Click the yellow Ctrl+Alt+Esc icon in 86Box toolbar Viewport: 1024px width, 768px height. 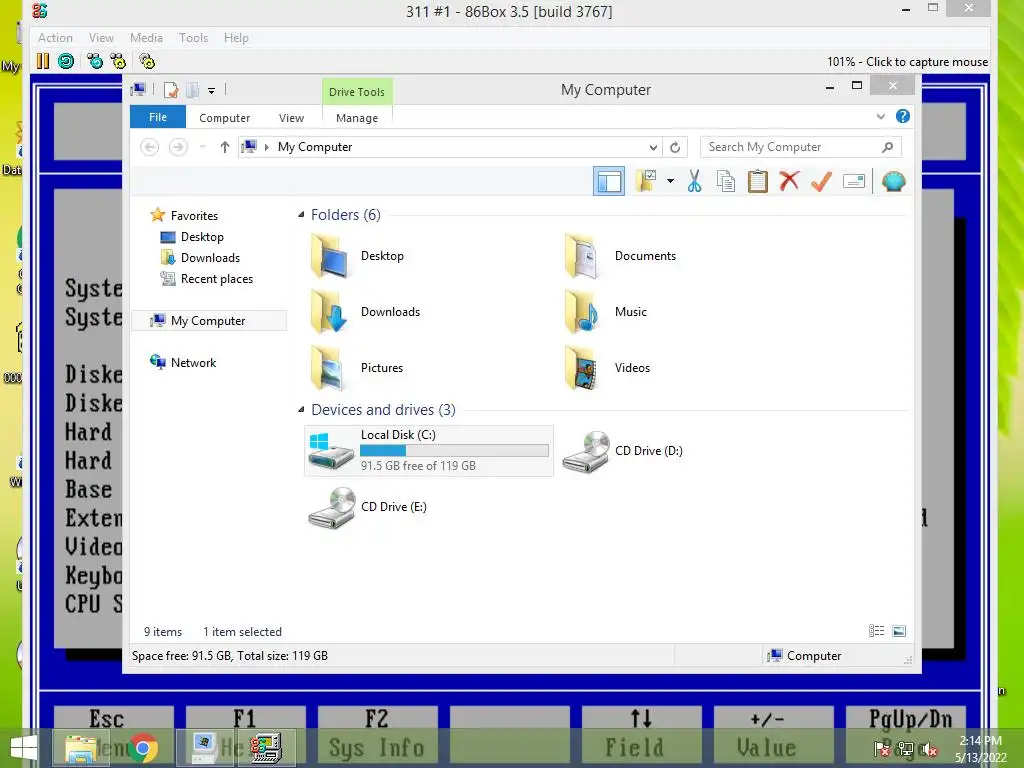click(x=118, y=61)
